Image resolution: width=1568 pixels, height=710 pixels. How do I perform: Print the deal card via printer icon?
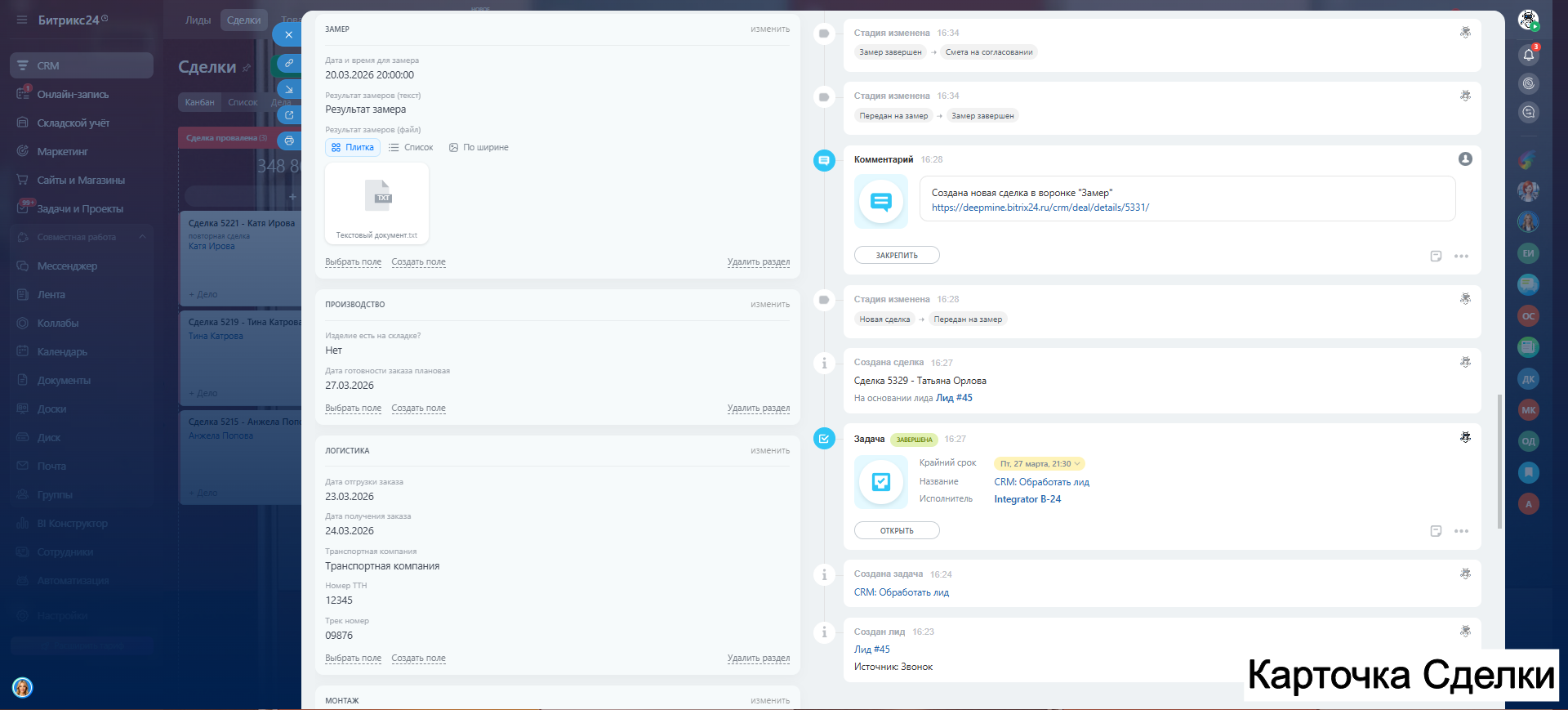(288, 141)
